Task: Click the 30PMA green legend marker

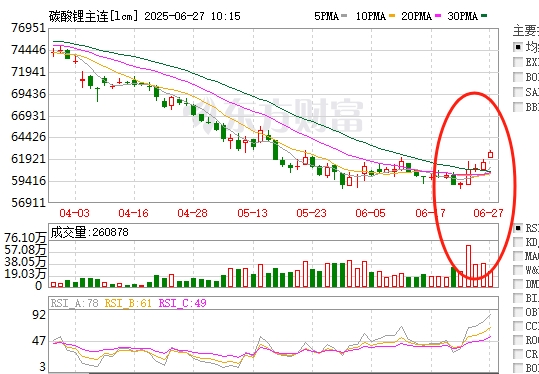Action: tap(484, 16)
